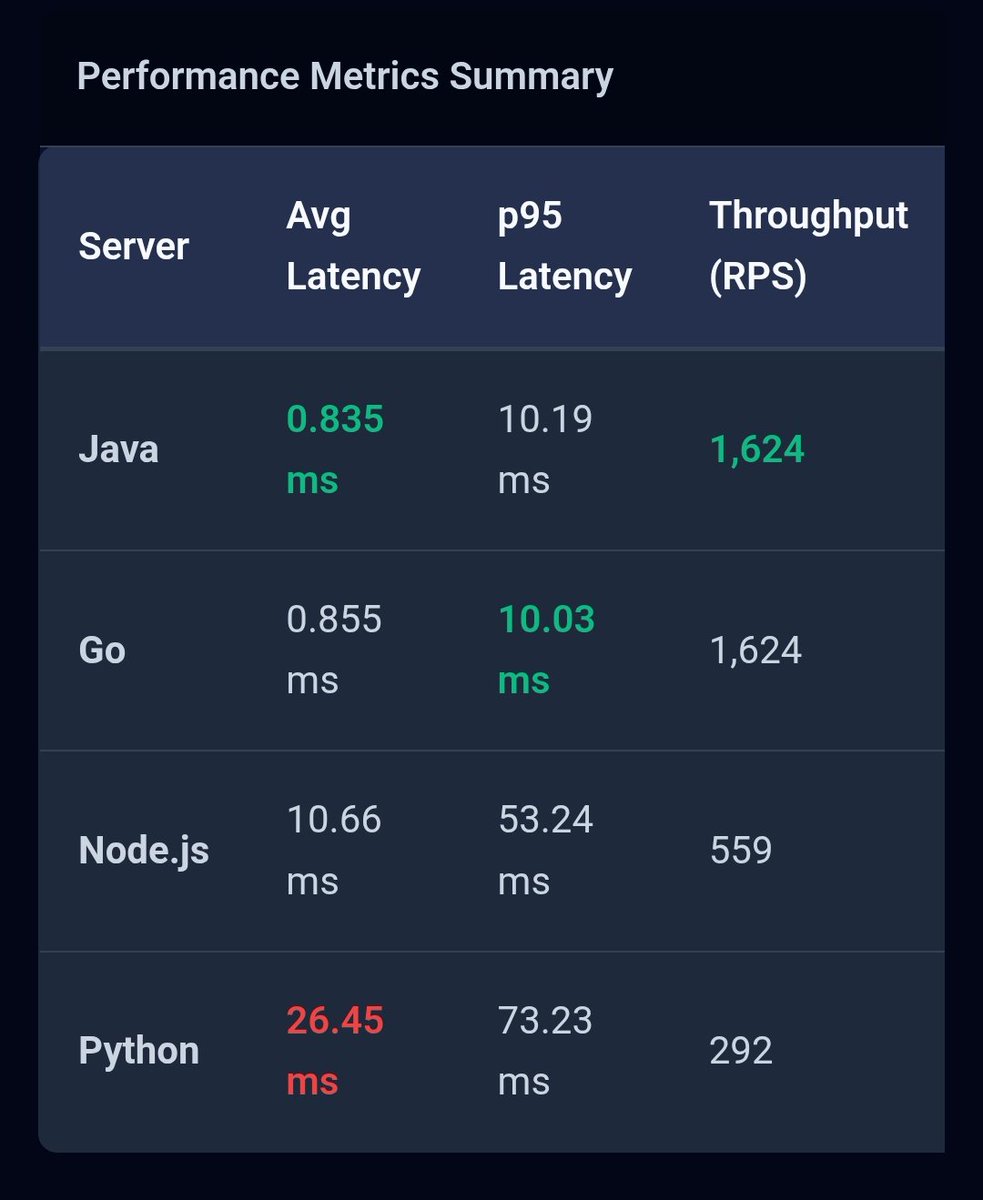Click the Python row label

(139, 1052)
